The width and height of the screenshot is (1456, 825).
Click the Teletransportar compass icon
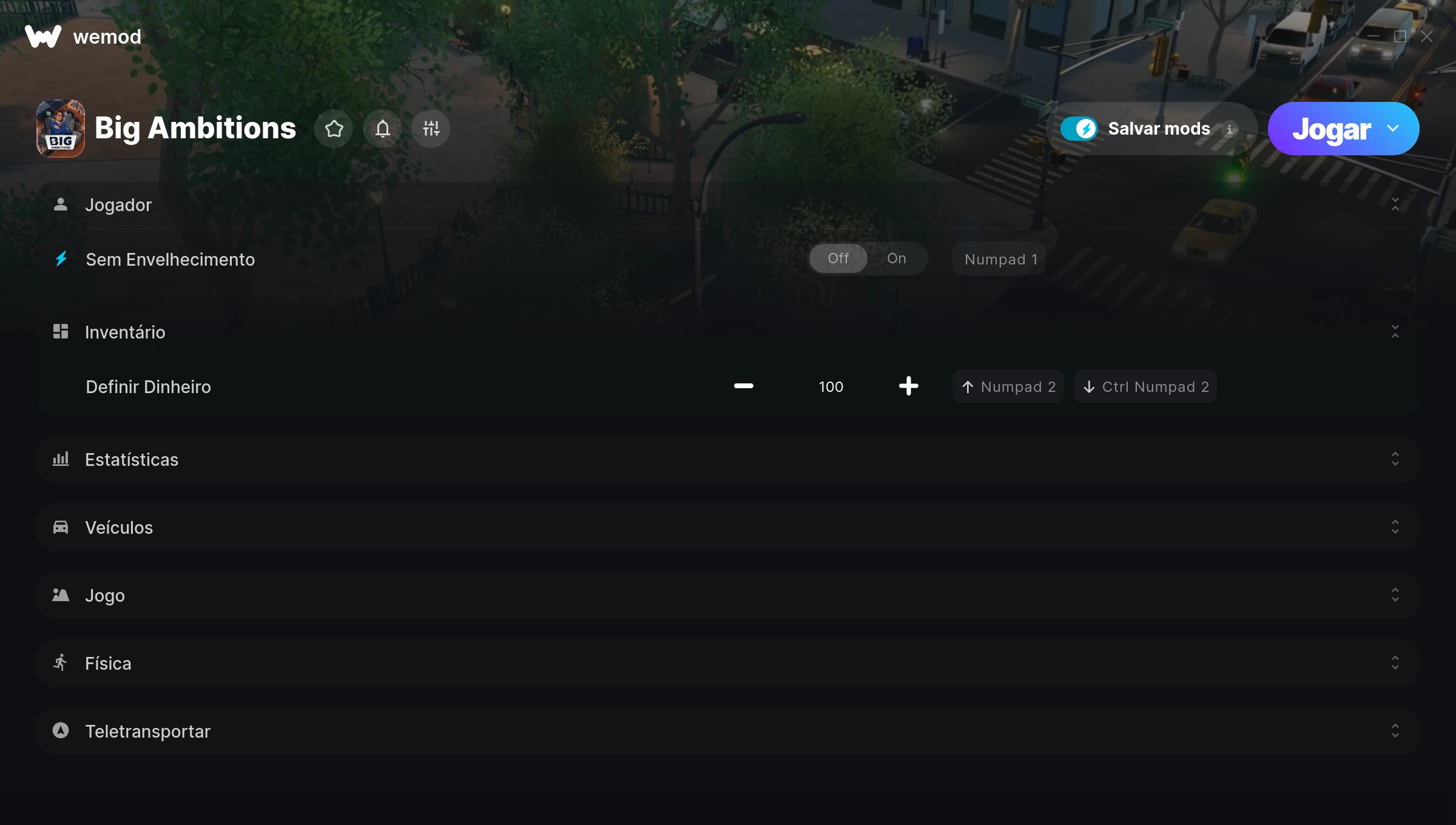point(61,730)
